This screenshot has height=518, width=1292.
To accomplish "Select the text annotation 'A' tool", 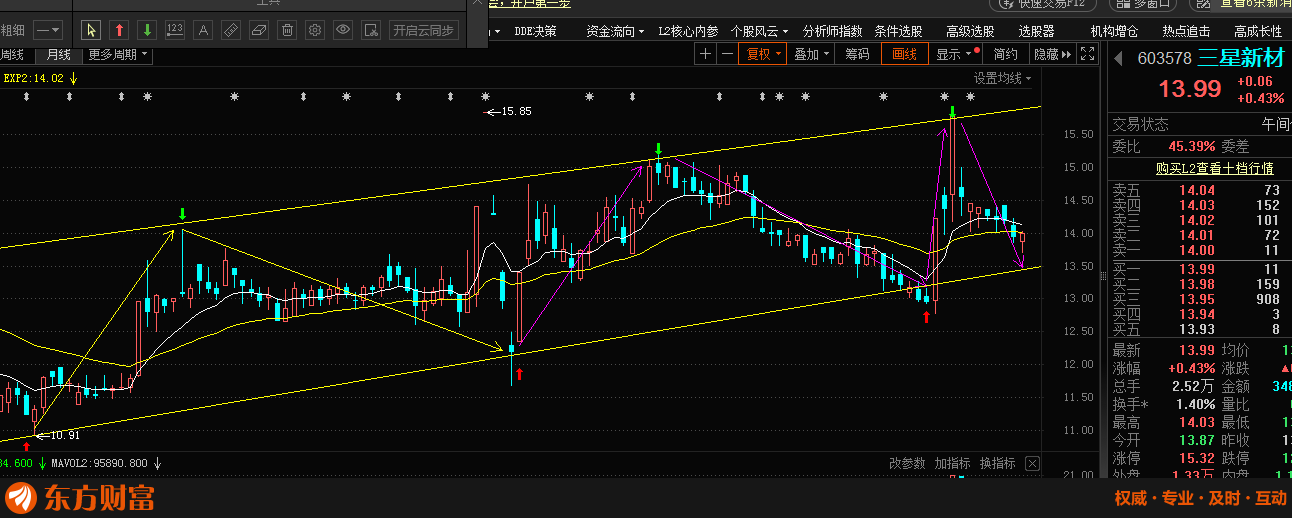I will [203, 30].
